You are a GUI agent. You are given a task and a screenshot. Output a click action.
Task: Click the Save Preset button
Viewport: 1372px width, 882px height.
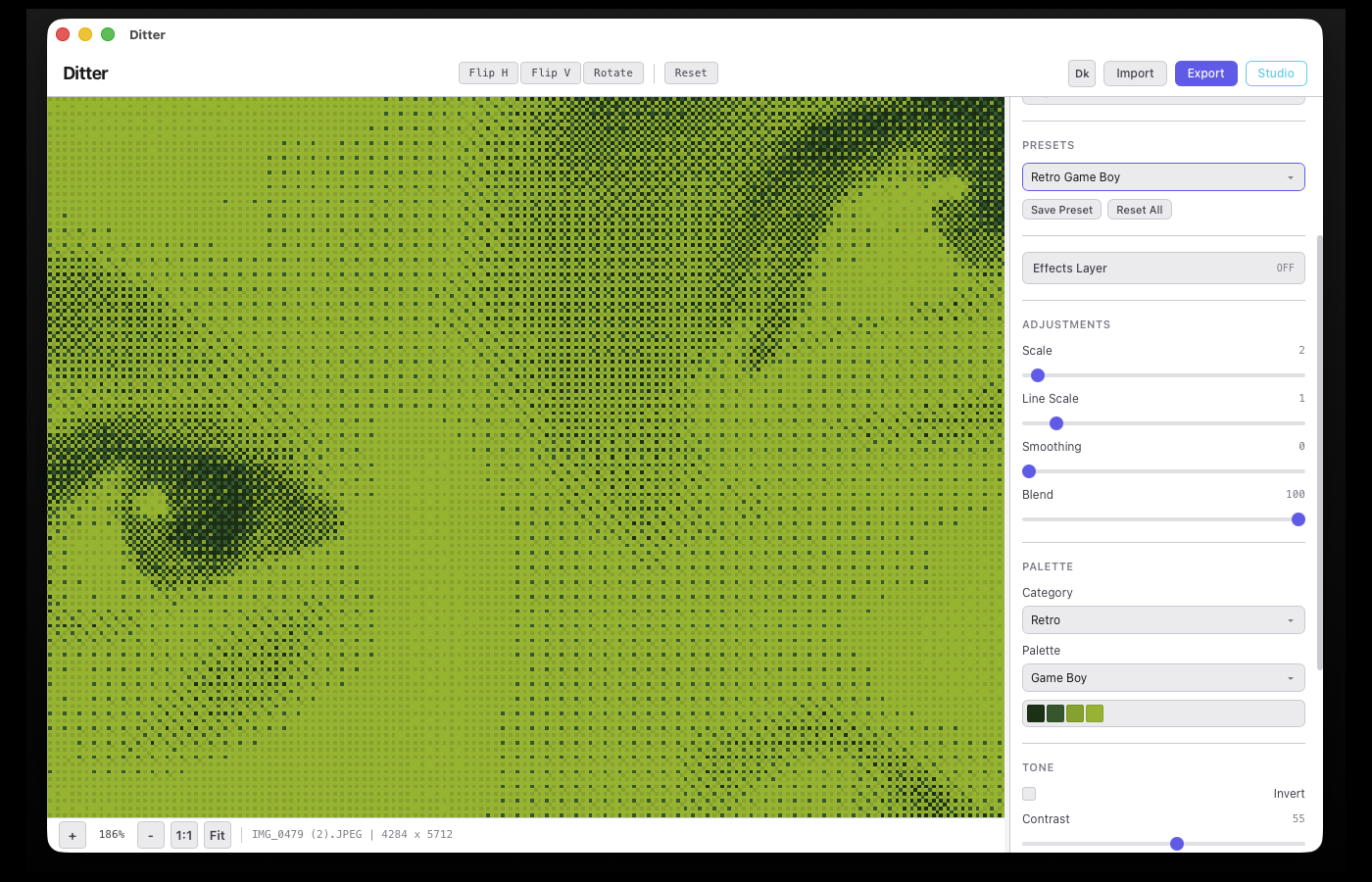1061,210
